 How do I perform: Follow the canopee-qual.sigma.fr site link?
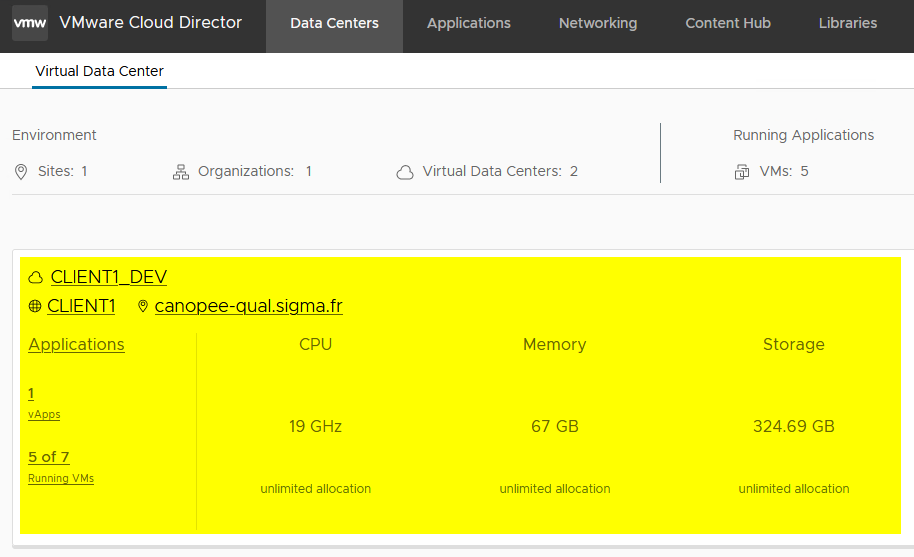coord(249,306)
